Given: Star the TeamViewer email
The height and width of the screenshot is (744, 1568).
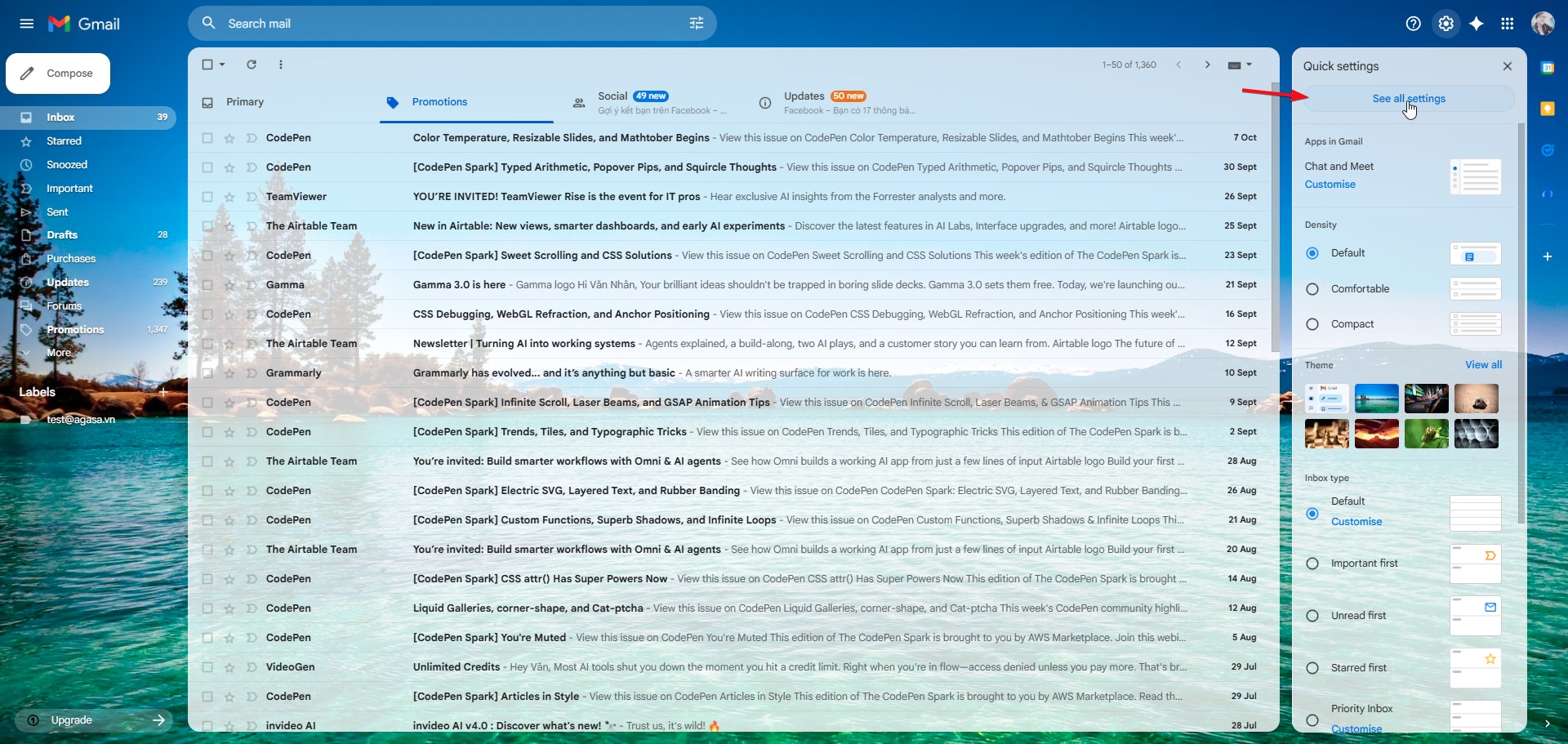Looking at the screenshot, I should [x=229, y=197].
